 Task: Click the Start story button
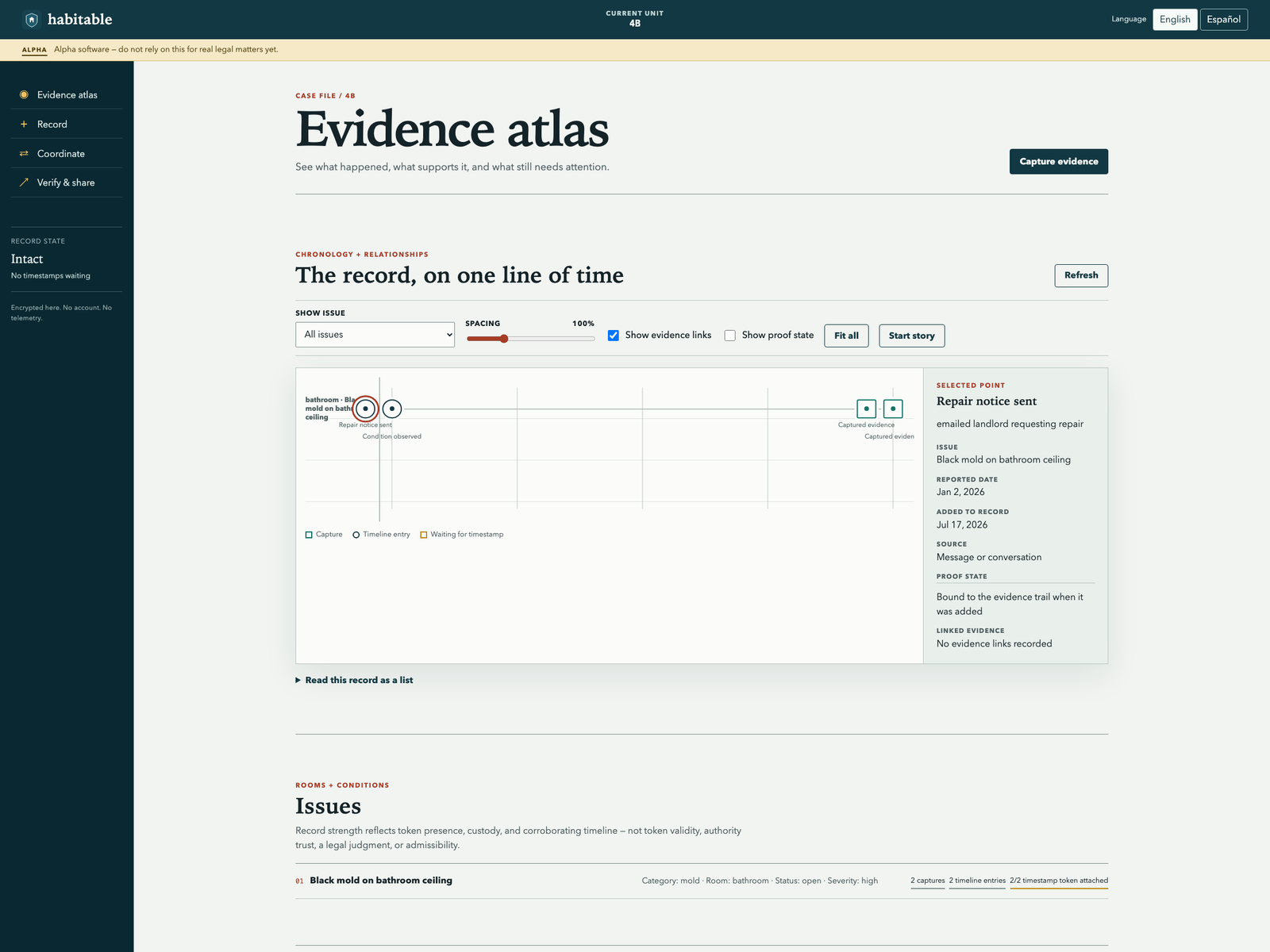click(911, 336)
